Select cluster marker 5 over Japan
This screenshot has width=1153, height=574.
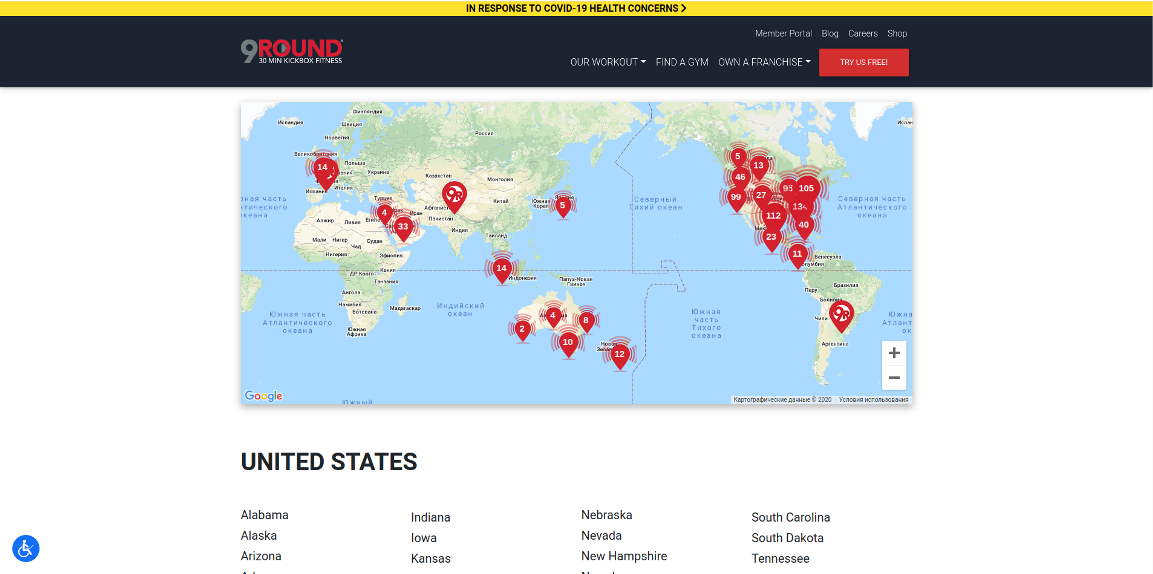[563, 207]
